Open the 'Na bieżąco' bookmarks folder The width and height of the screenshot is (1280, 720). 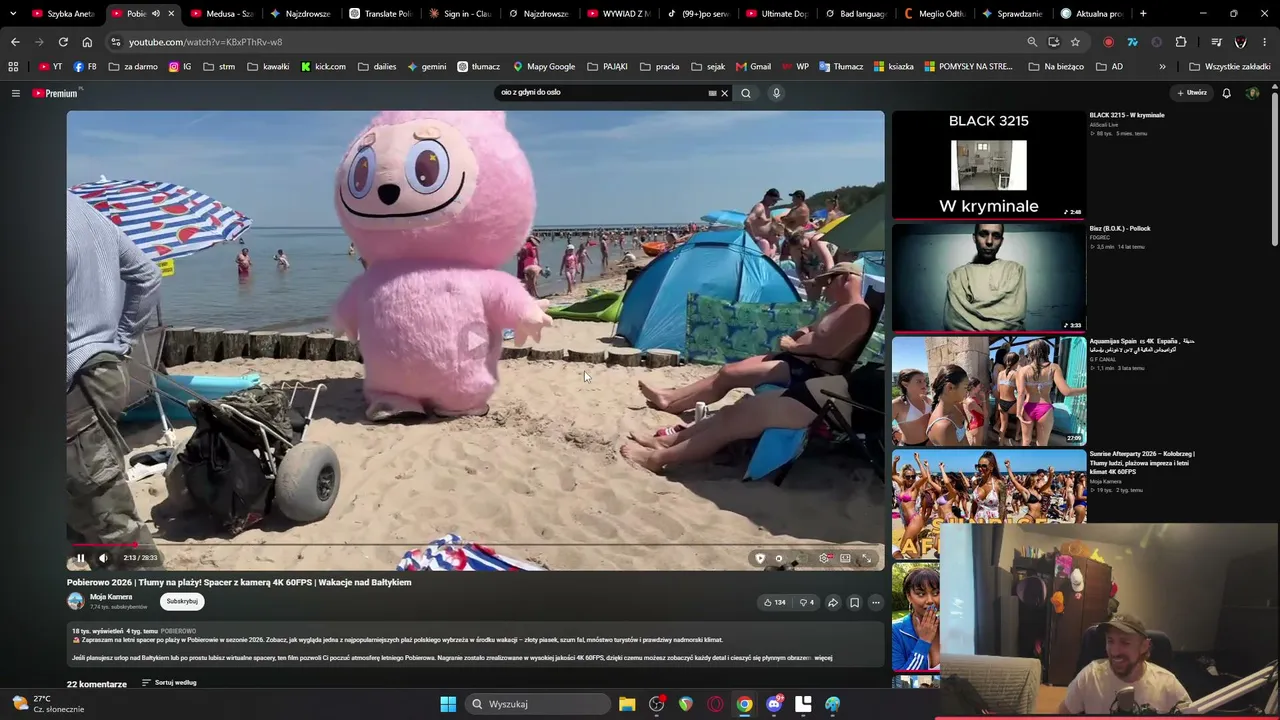1056,67
